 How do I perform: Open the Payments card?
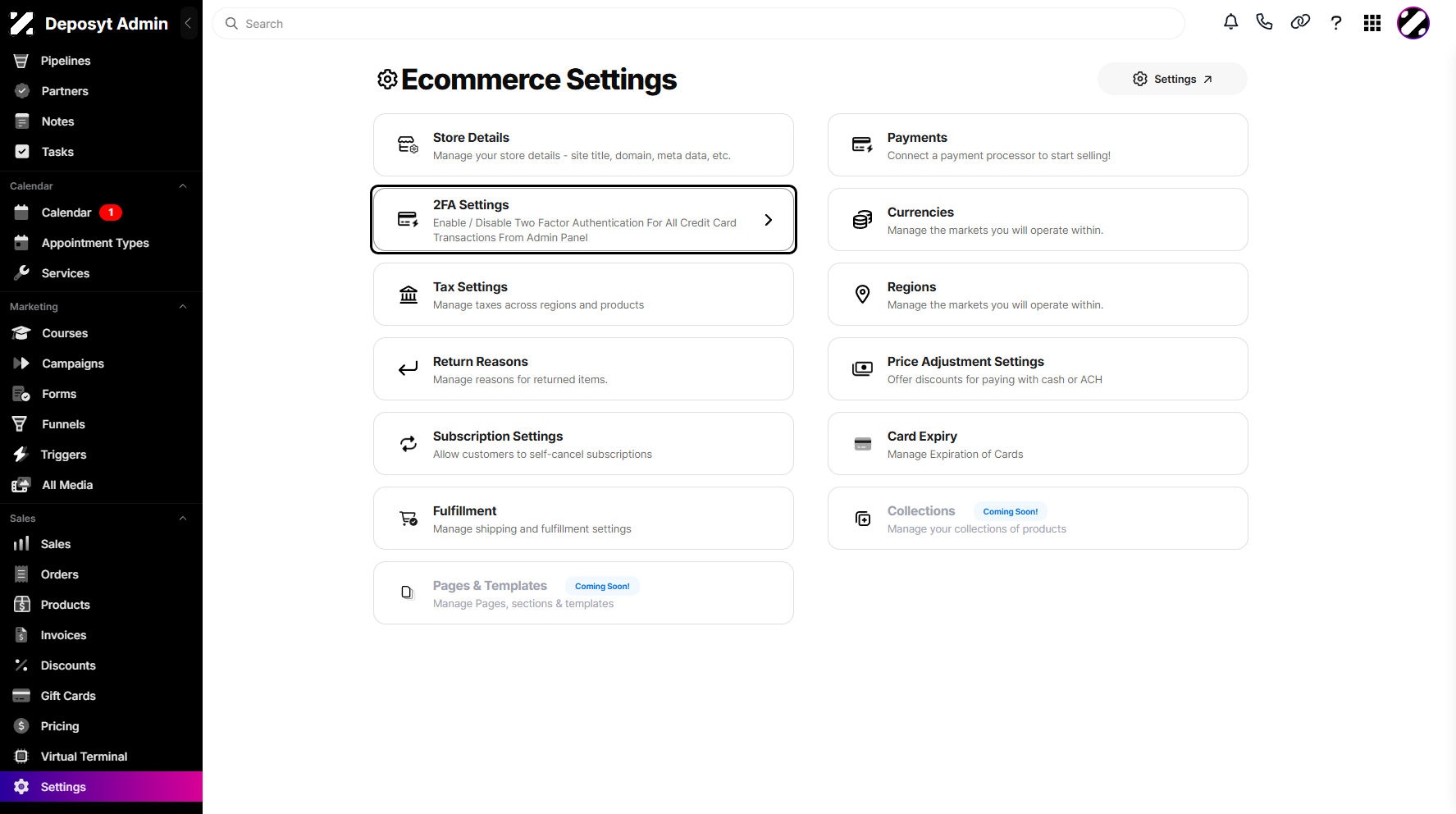[x=1038, y=145]
